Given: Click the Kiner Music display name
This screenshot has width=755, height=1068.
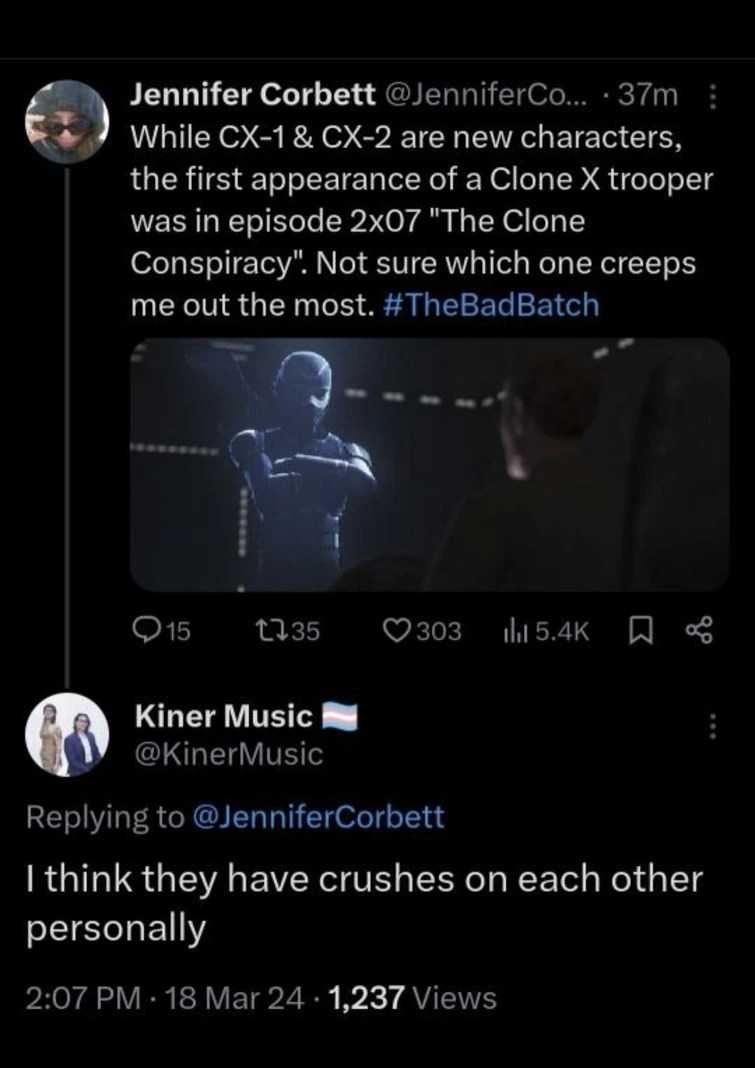Looking at the screenshot, I should point(223,715).
